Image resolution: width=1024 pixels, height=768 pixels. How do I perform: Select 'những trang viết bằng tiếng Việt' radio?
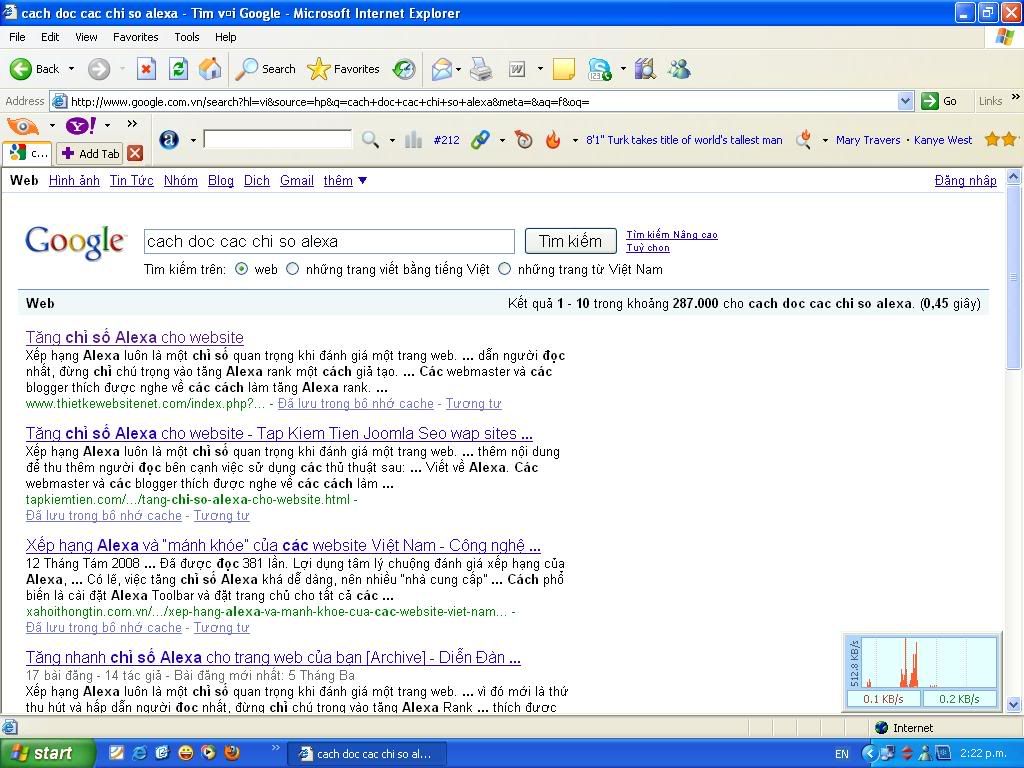[293, 269]
